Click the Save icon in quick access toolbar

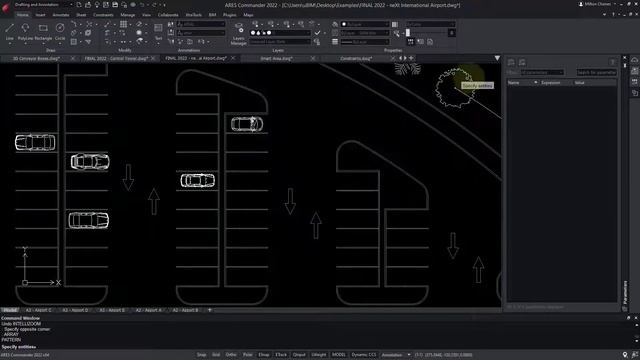point(115,4)
